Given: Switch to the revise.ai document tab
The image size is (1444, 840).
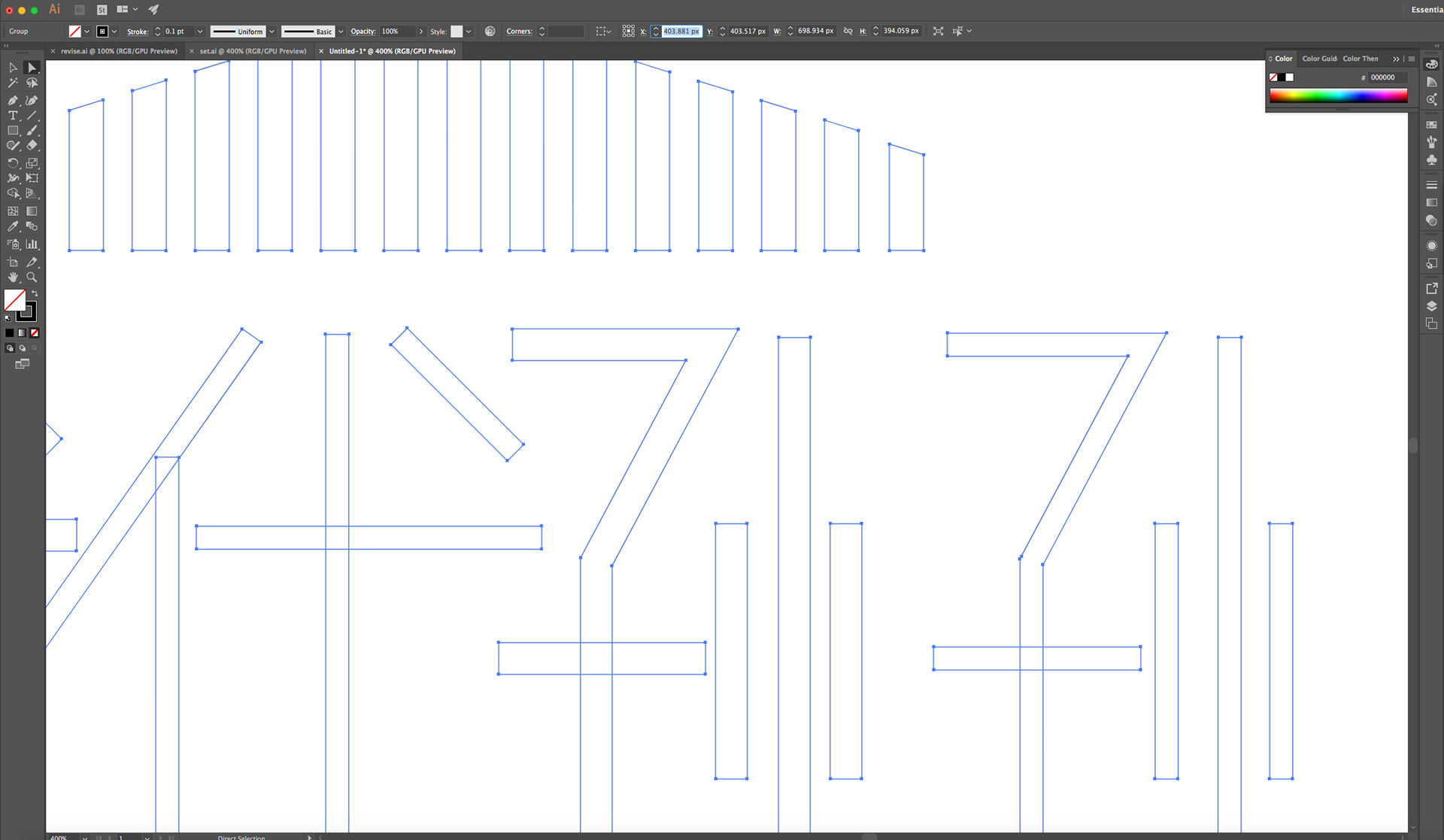Looking at the screenshot, I should point(119,51).
